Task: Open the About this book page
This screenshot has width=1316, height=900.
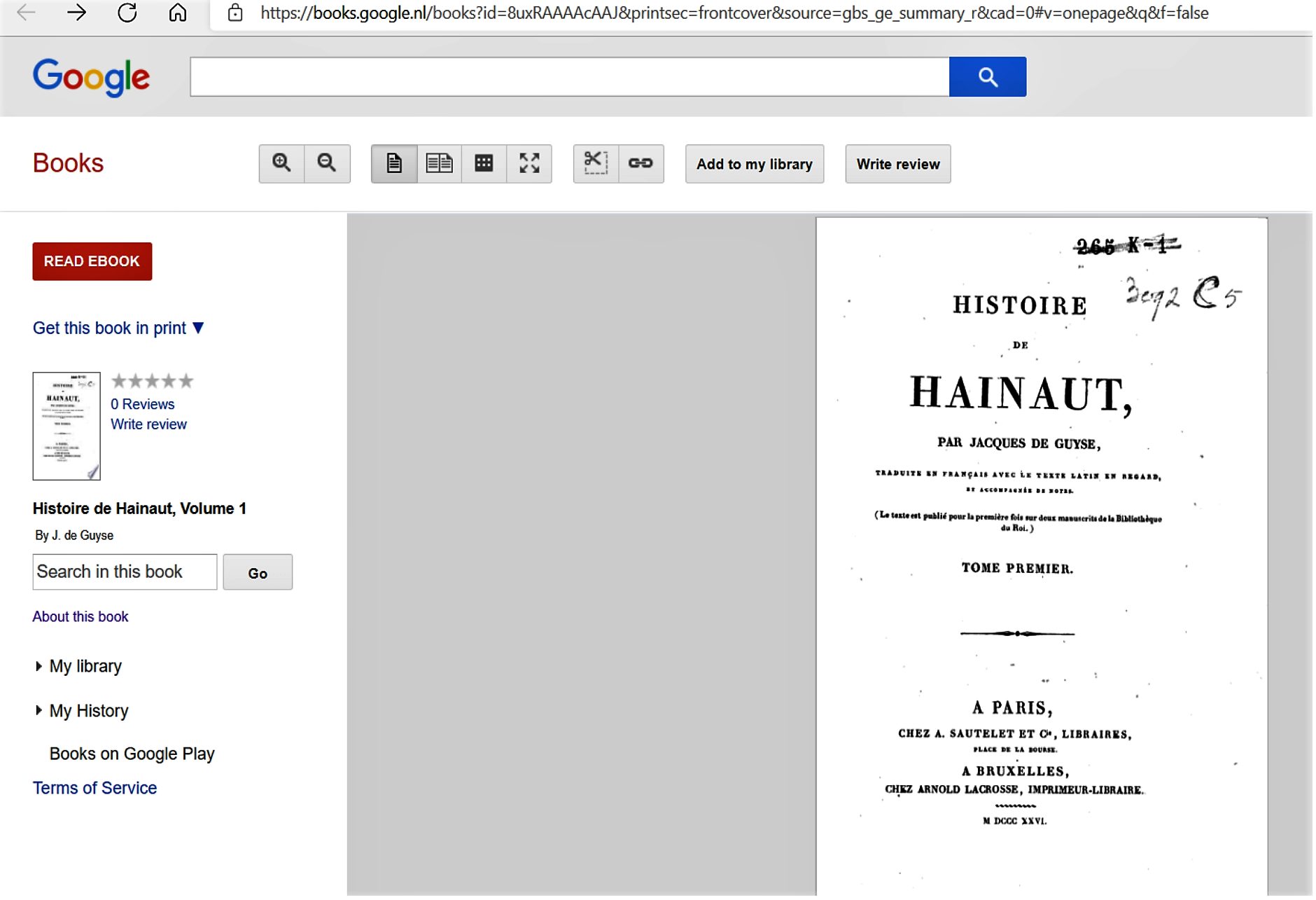Action: click(x=80, y=617)
